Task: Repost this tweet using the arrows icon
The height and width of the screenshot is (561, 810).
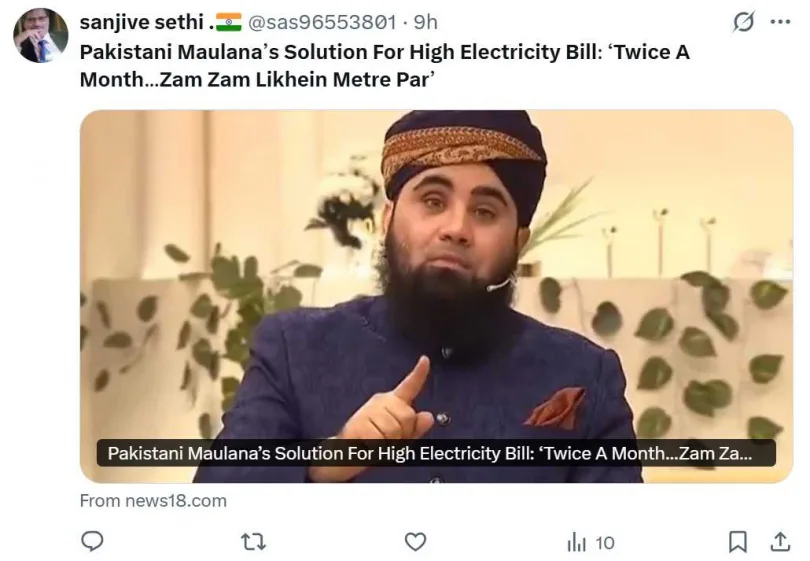Action: pyautogui.click(x=254, y=542)
